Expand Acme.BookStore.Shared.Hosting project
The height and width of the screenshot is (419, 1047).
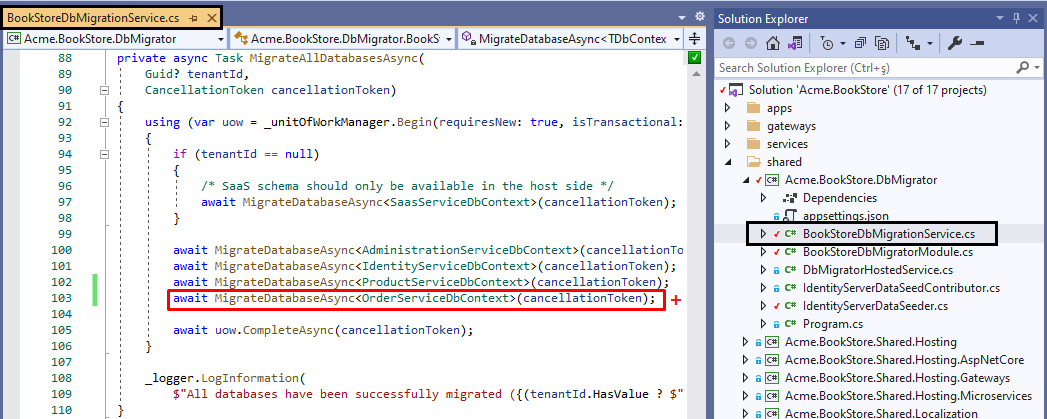click(746, 342)
